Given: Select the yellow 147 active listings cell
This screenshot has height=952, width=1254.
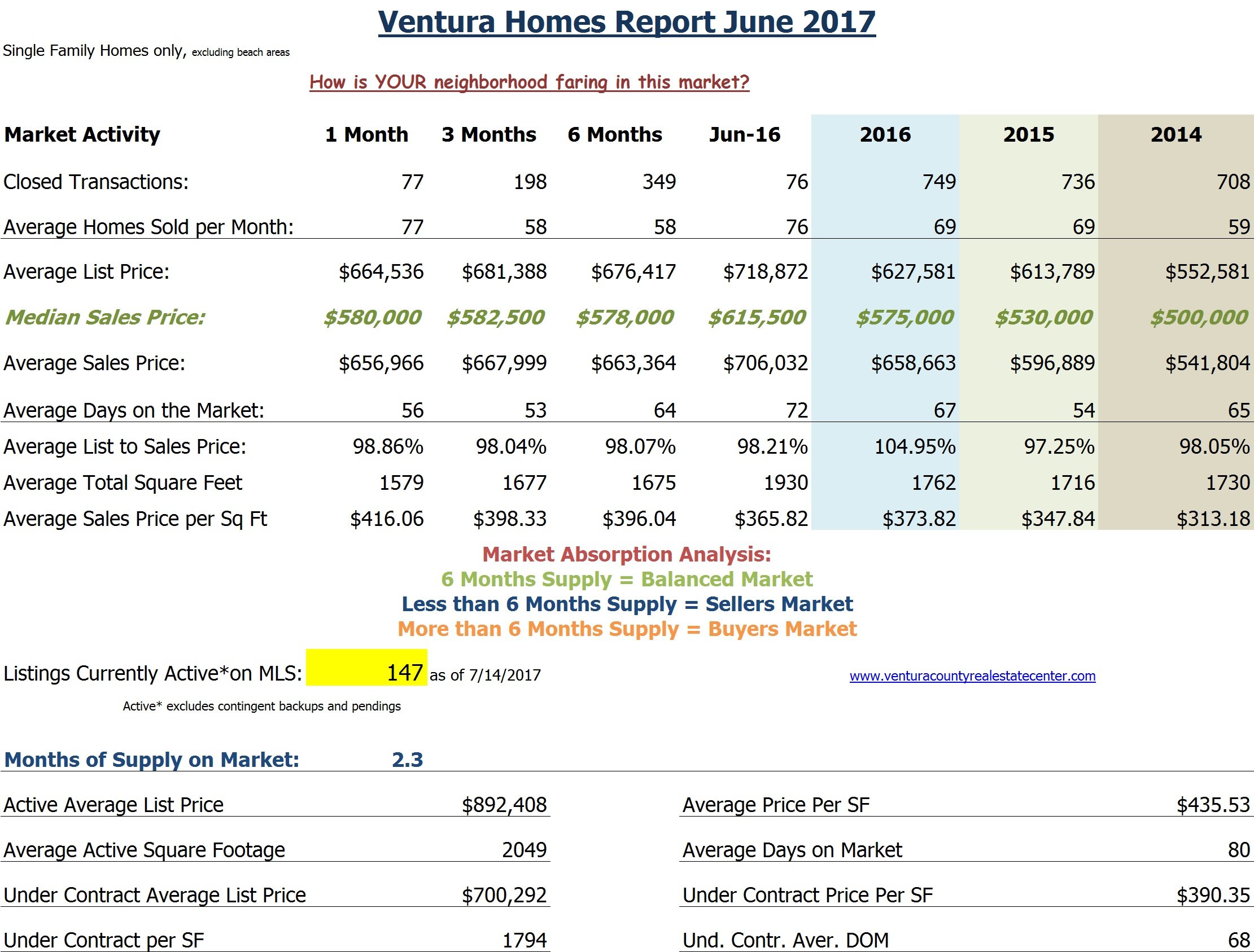Looking at the screenshot, I should tap(366, 667).
